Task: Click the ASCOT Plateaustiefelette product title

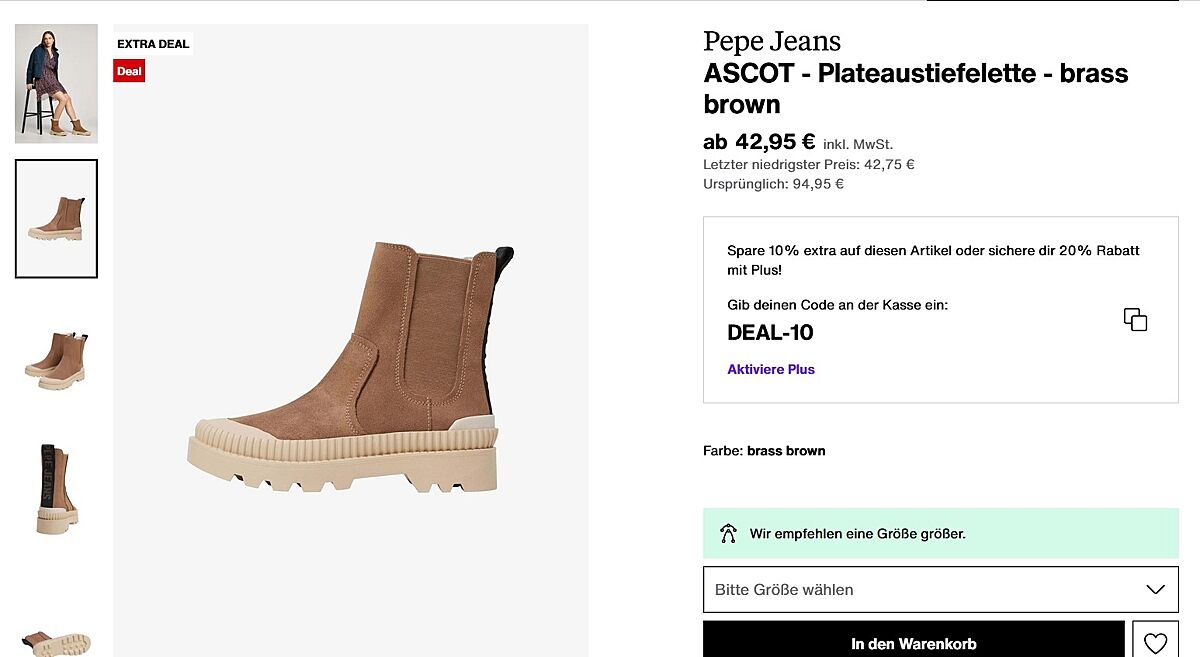Action: click(915, 88)
